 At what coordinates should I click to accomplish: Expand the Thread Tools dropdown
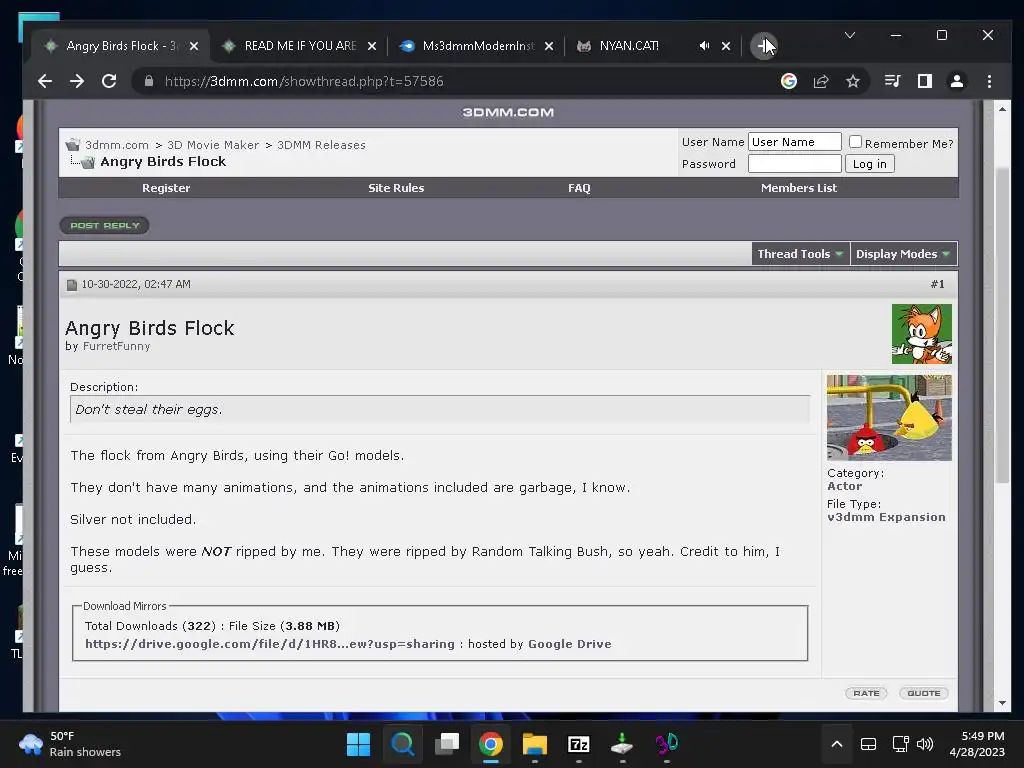(801, 254)
